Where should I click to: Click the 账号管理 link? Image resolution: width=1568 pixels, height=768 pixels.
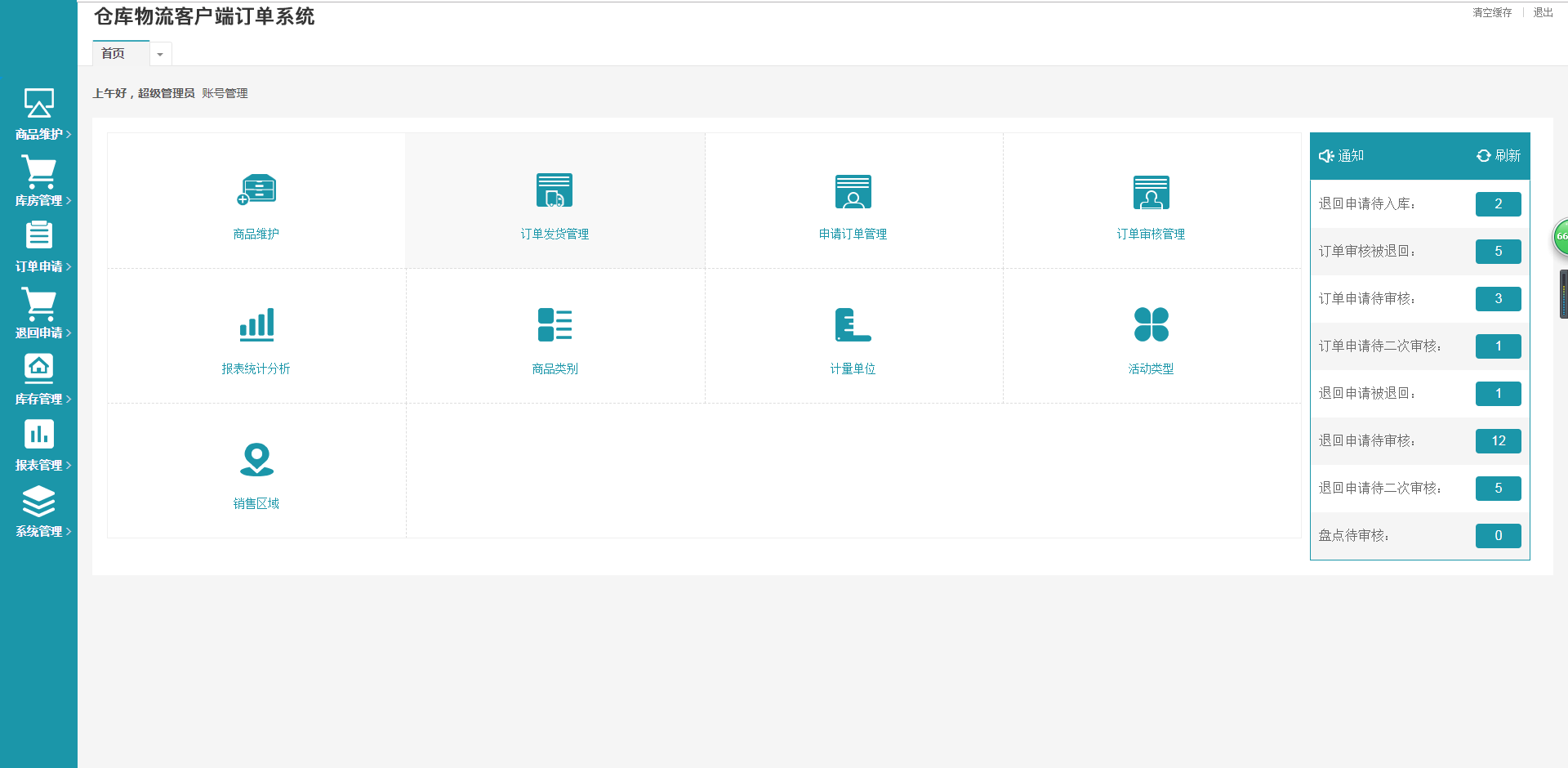225,94
